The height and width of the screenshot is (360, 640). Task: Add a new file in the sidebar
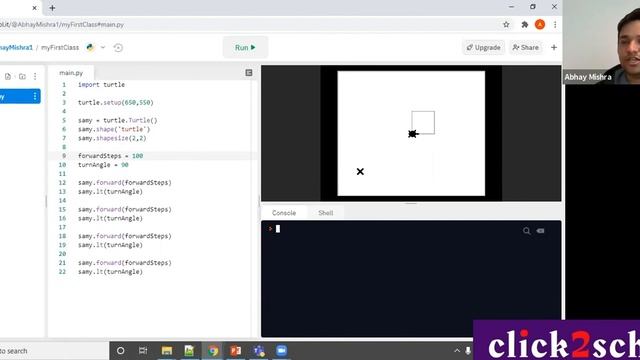[8, 76]
